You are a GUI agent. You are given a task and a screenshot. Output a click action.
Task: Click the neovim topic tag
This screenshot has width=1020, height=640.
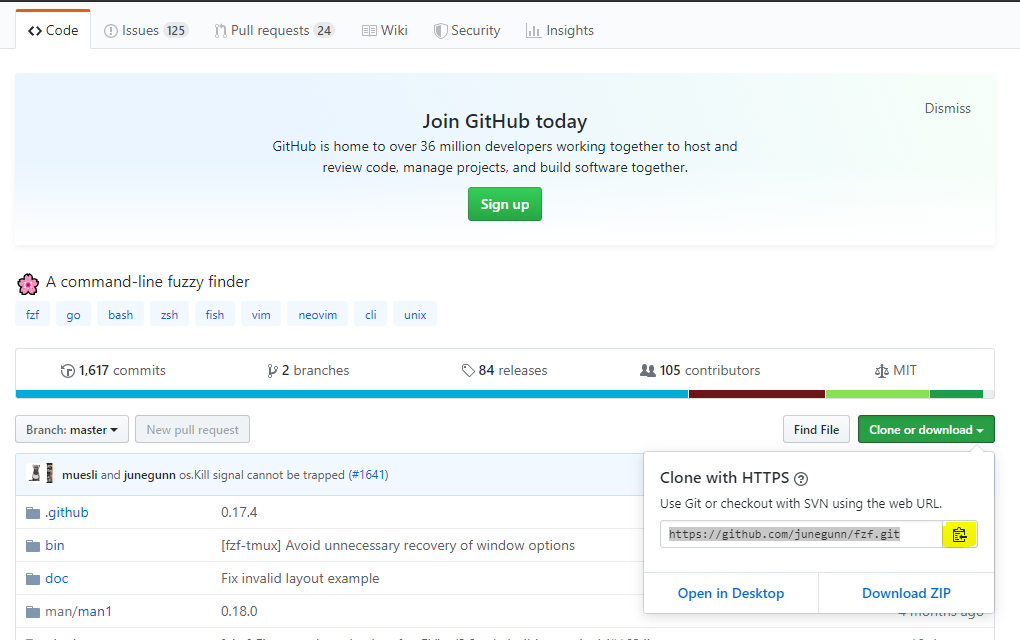point(317,314)
